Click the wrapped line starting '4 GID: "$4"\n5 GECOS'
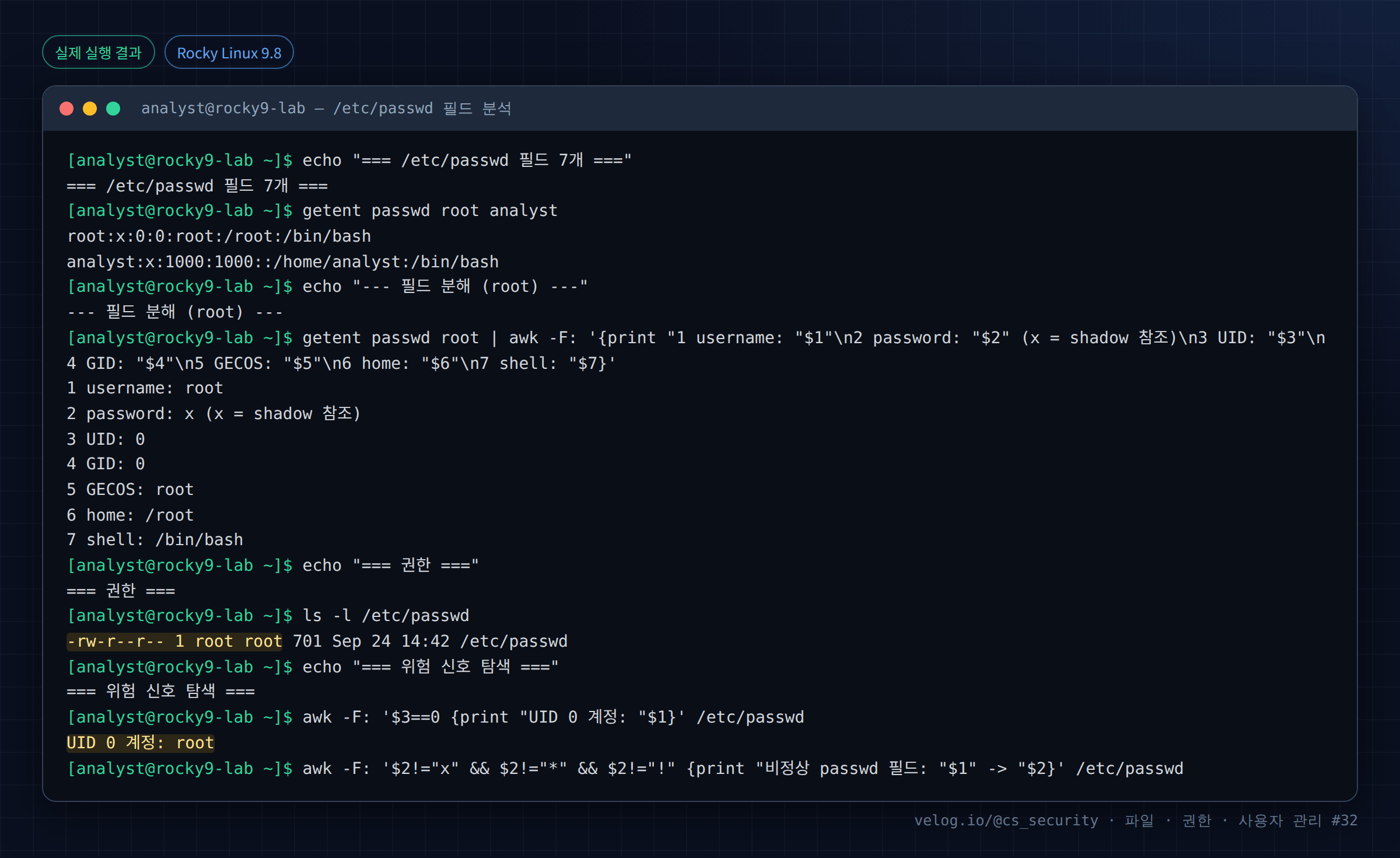The width and height of the screenshot is (1400, 858). pos(341,364)
